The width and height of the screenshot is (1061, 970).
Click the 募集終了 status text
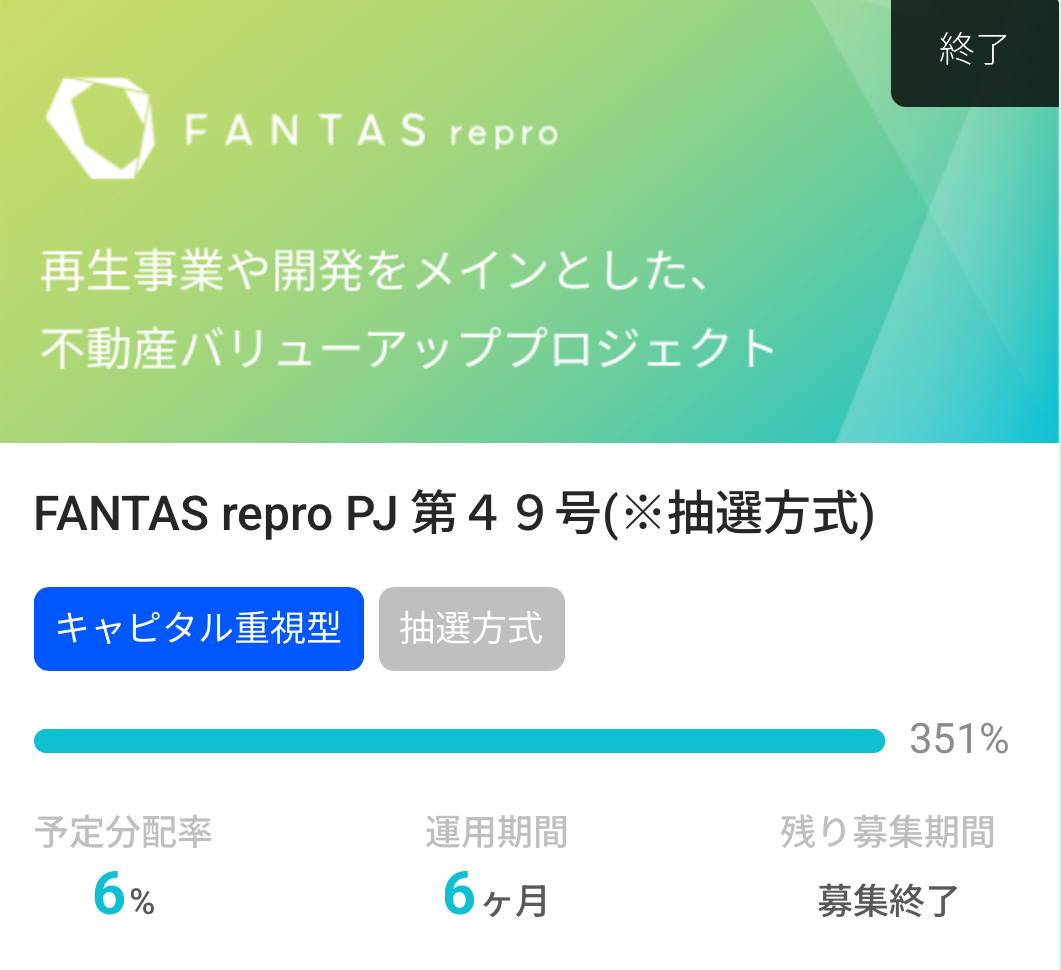tap(888, 900)
